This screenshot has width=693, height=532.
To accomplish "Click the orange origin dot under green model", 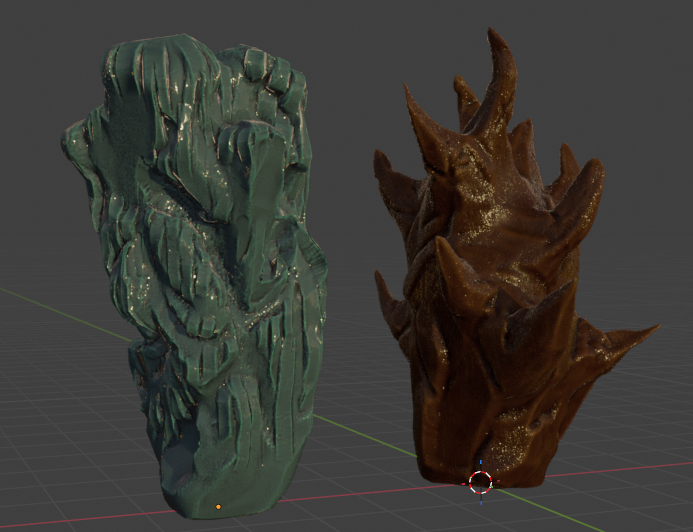I will [218, 507].
